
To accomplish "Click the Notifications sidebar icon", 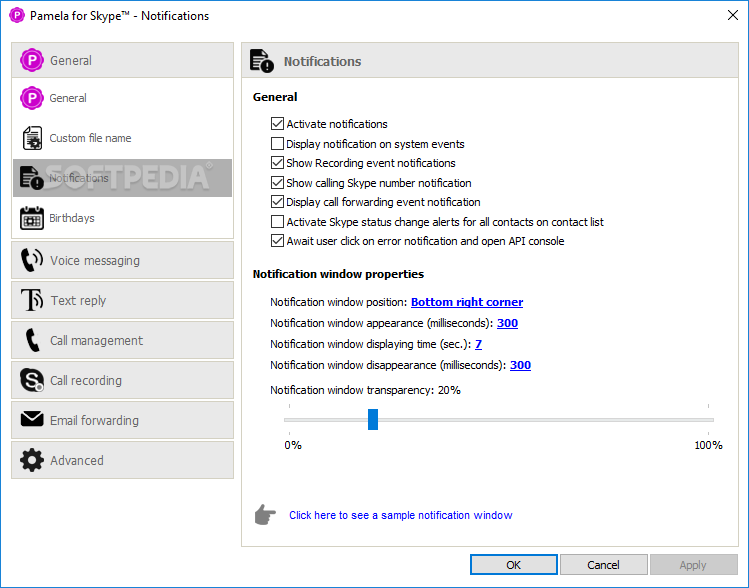I will pyautogui.click(x=32, y=178).
